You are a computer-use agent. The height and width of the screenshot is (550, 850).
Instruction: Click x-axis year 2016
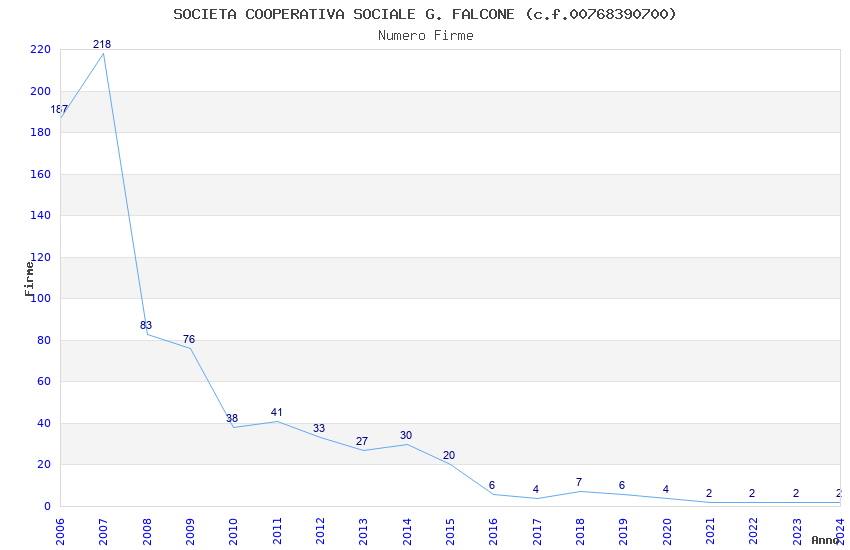tap(493, 531)
